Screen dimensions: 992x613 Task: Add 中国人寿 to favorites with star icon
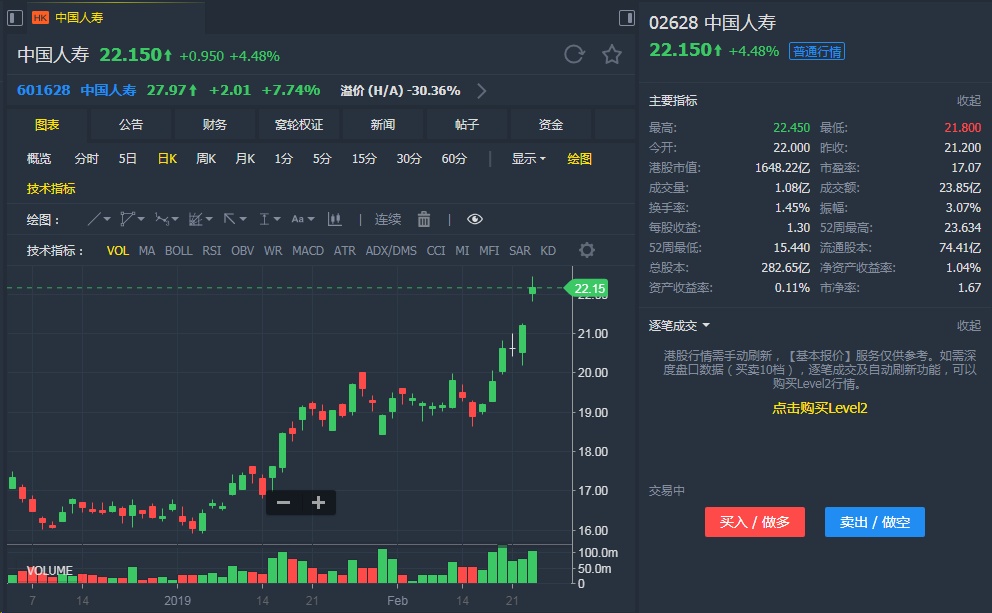612,55
